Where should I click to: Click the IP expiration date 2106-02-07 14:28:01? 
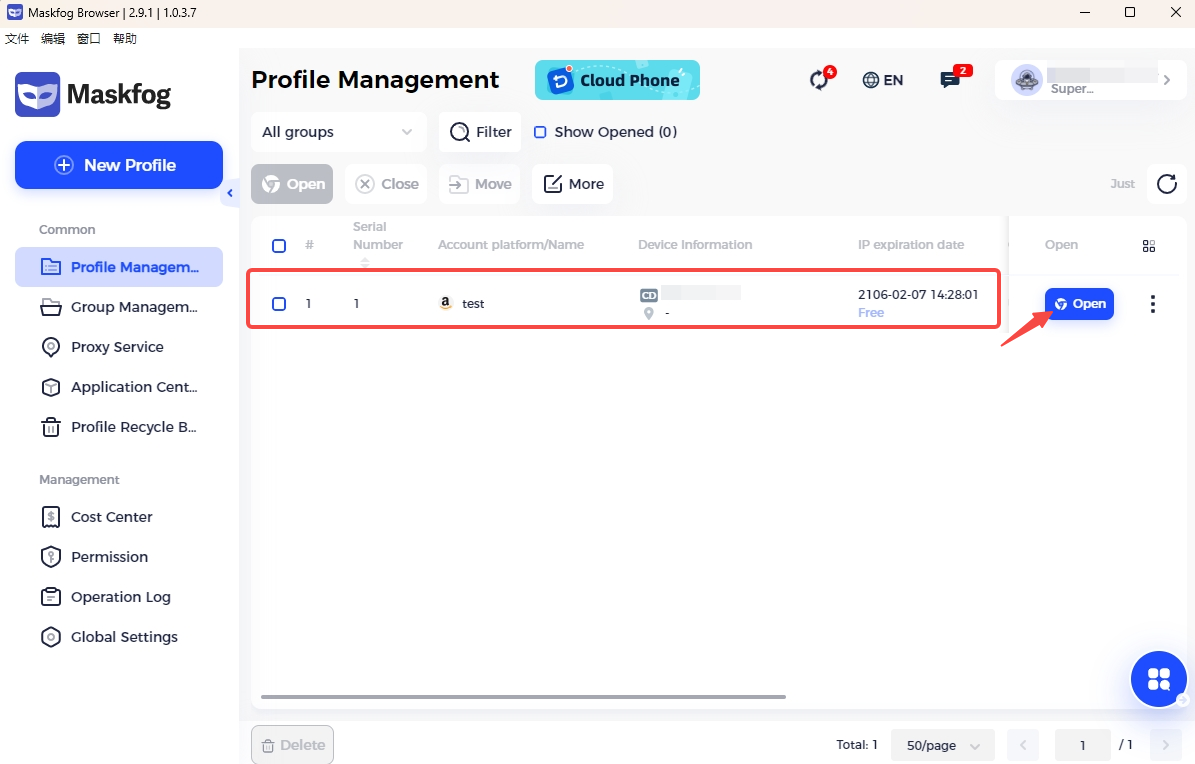pyautogui.click(x=918, y=294)
